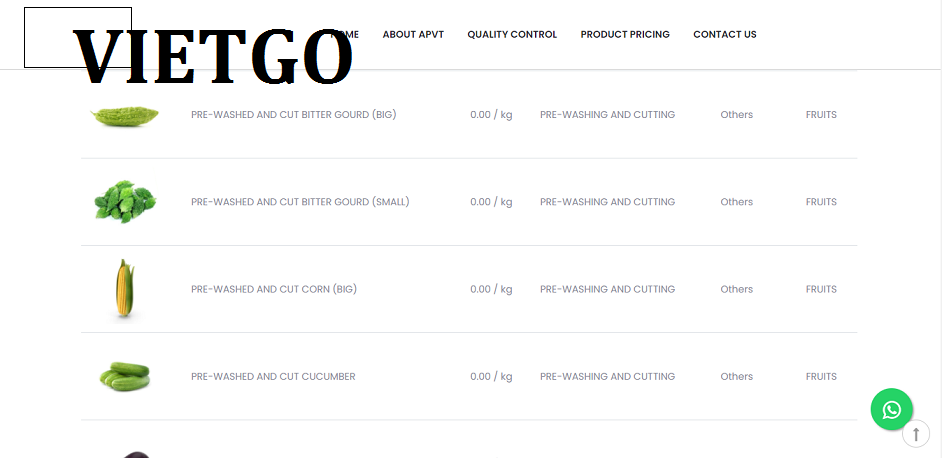Screen dimensions: 942x458
Task: Click the scroll-to-top arrow icon
Action: (916, 433)
